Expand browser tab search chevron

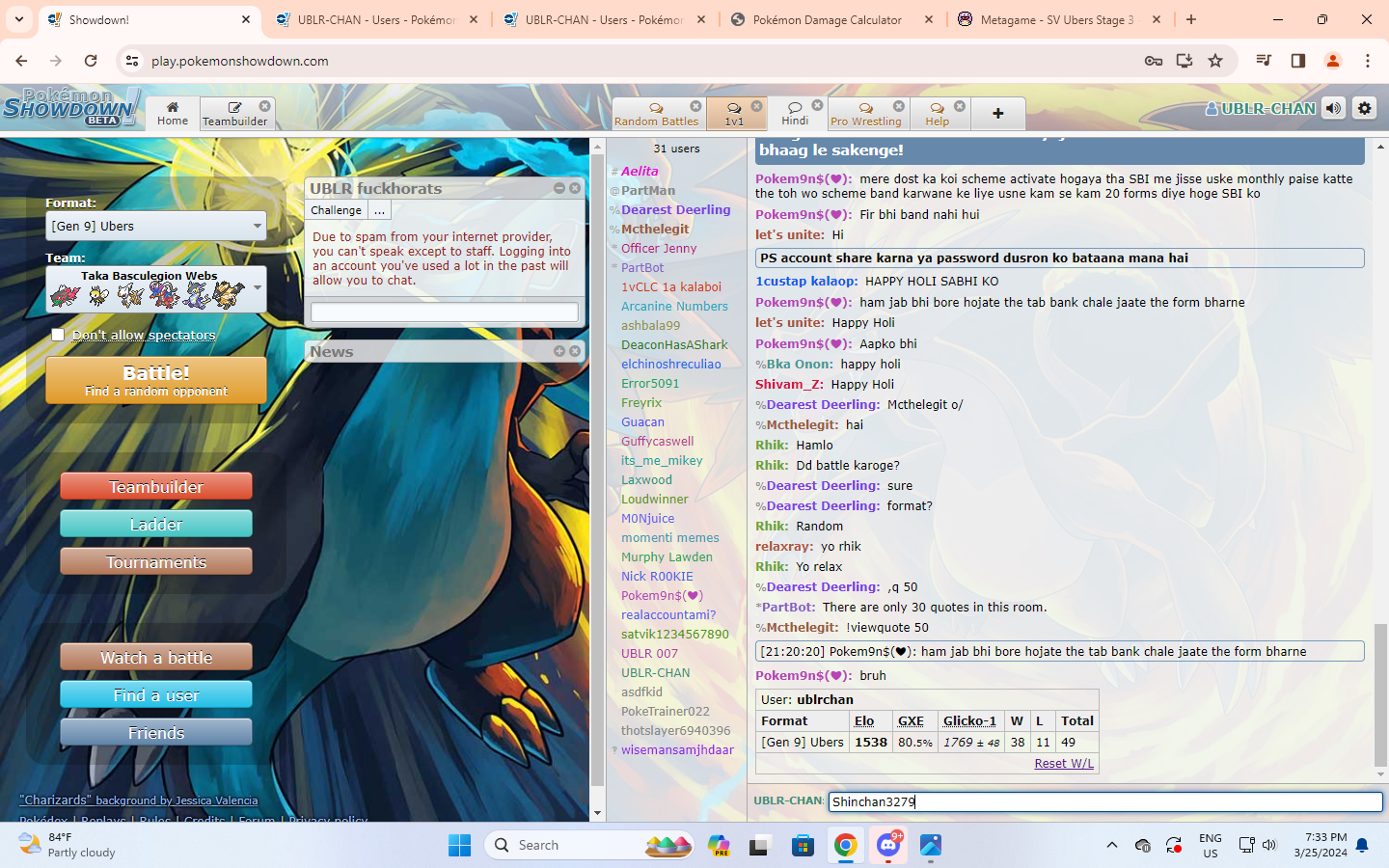click(19, 19)
